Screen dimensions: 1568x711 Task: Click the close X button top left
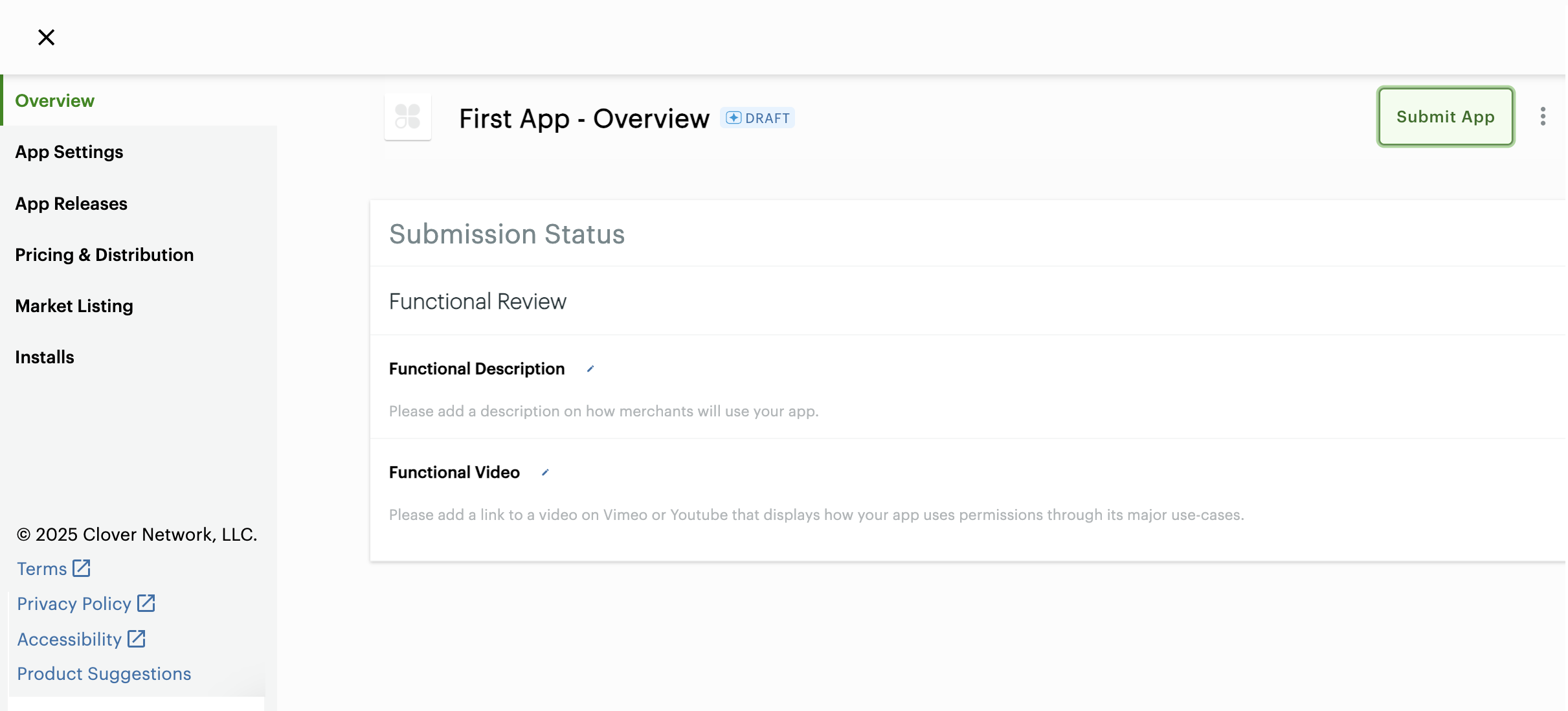(46, 36)
